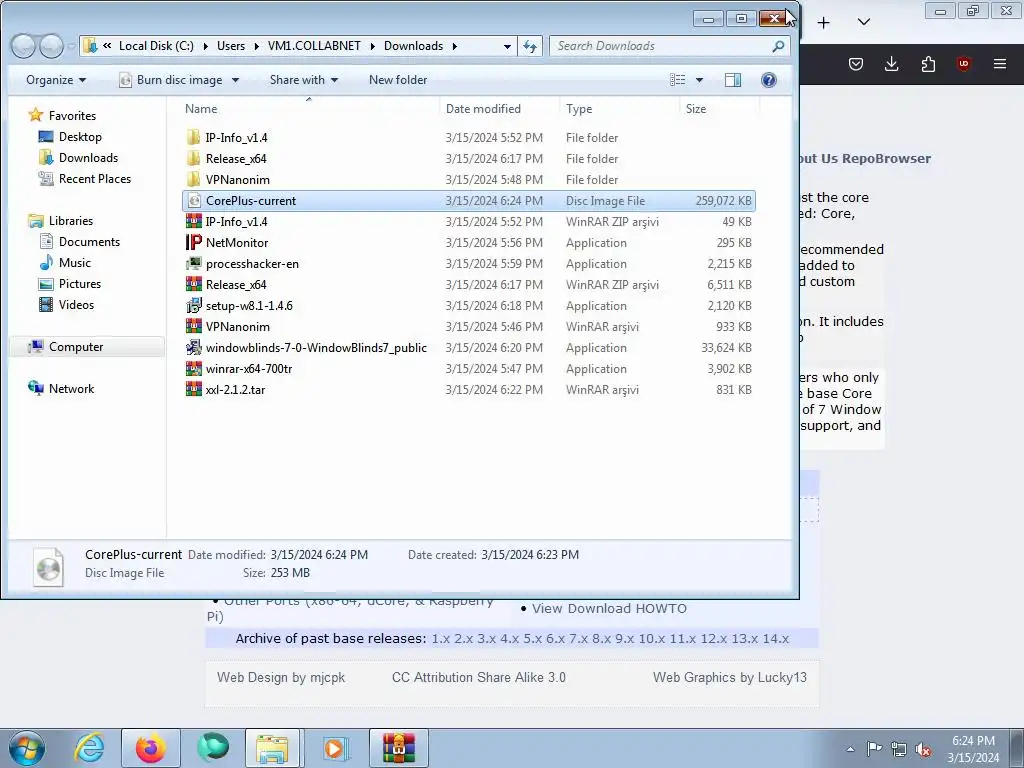Screen dimensions: 1024x768
Task: Launch Internet Explorer from the taskbar
Action: click(89, 748)
